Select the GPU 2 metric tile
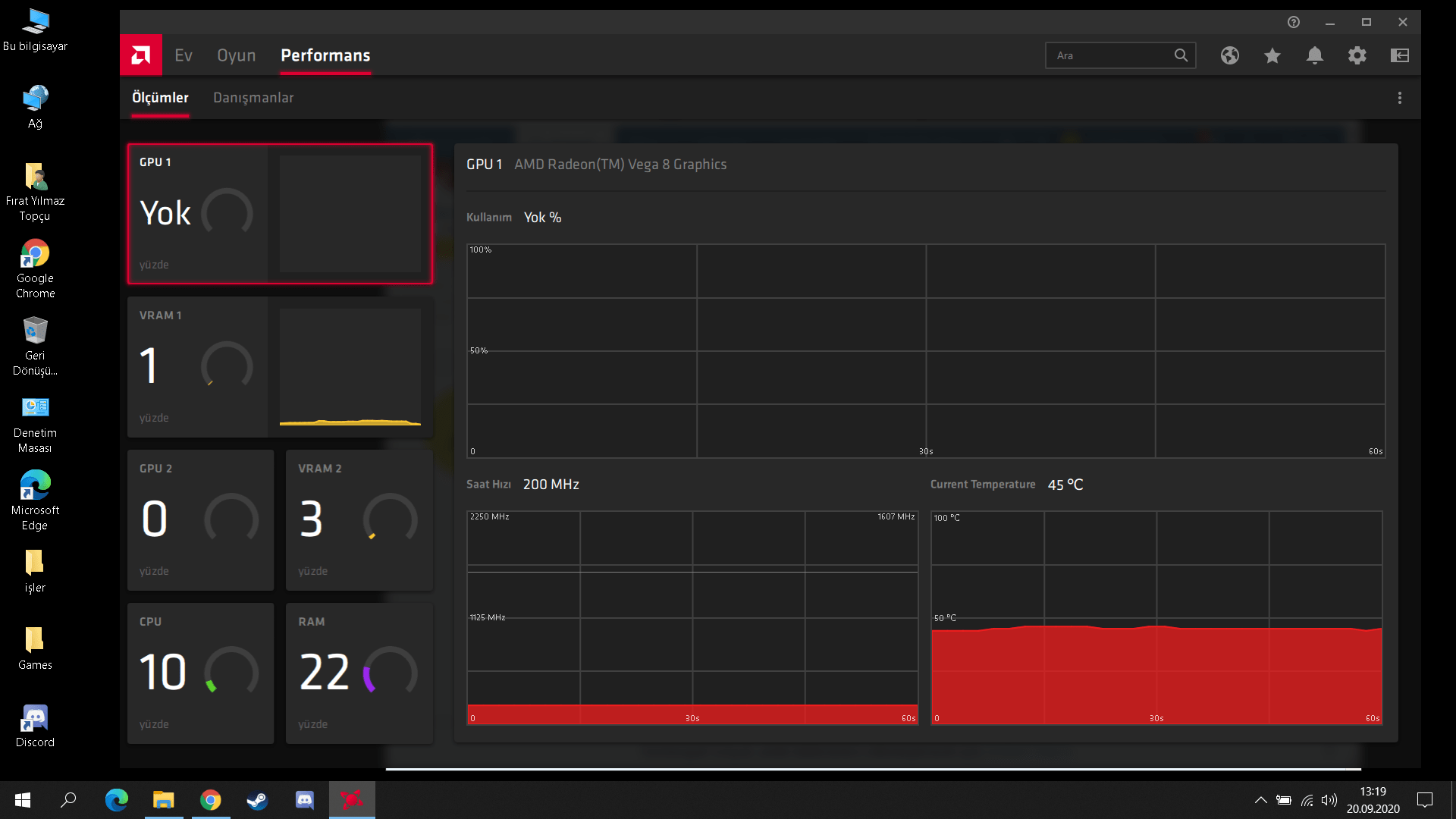This screenshot has height=819, width=1456. (x=200, y=519)
